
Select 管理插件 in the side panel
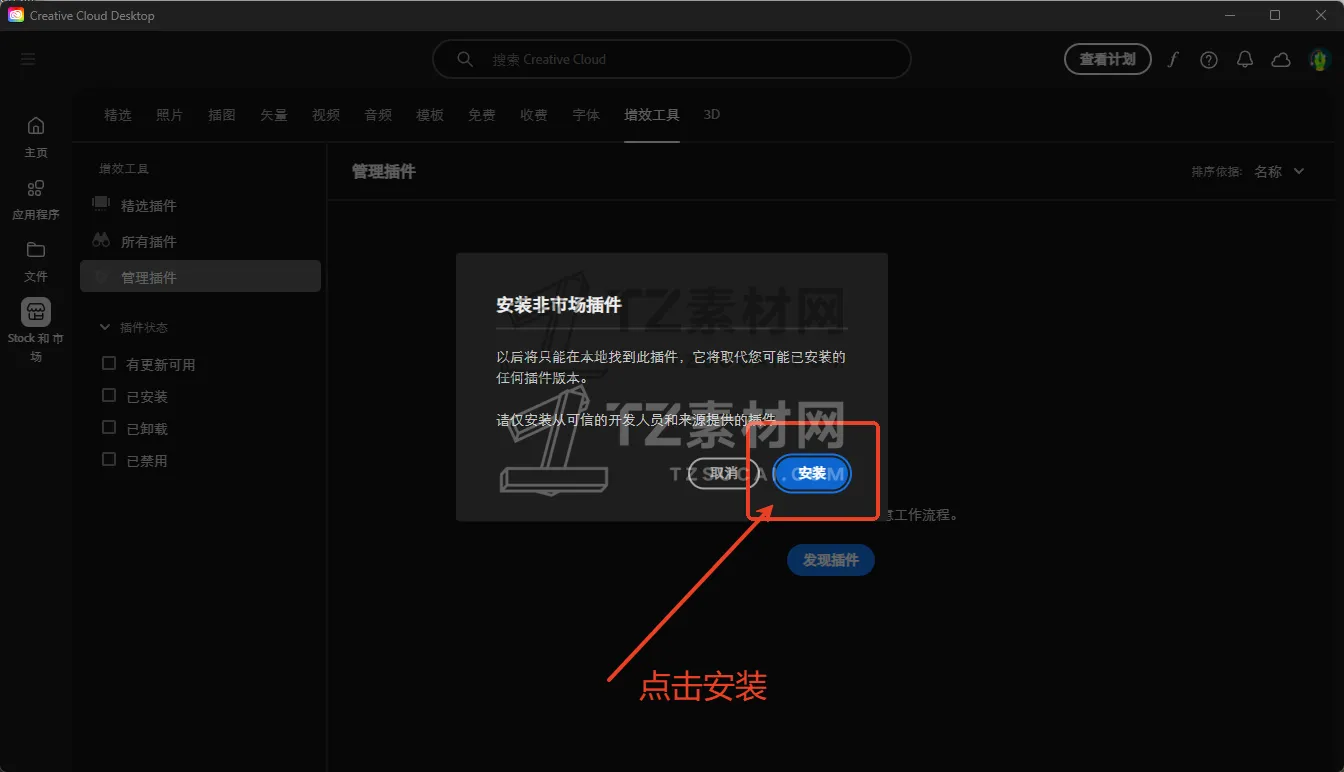(x=200, y=277)
